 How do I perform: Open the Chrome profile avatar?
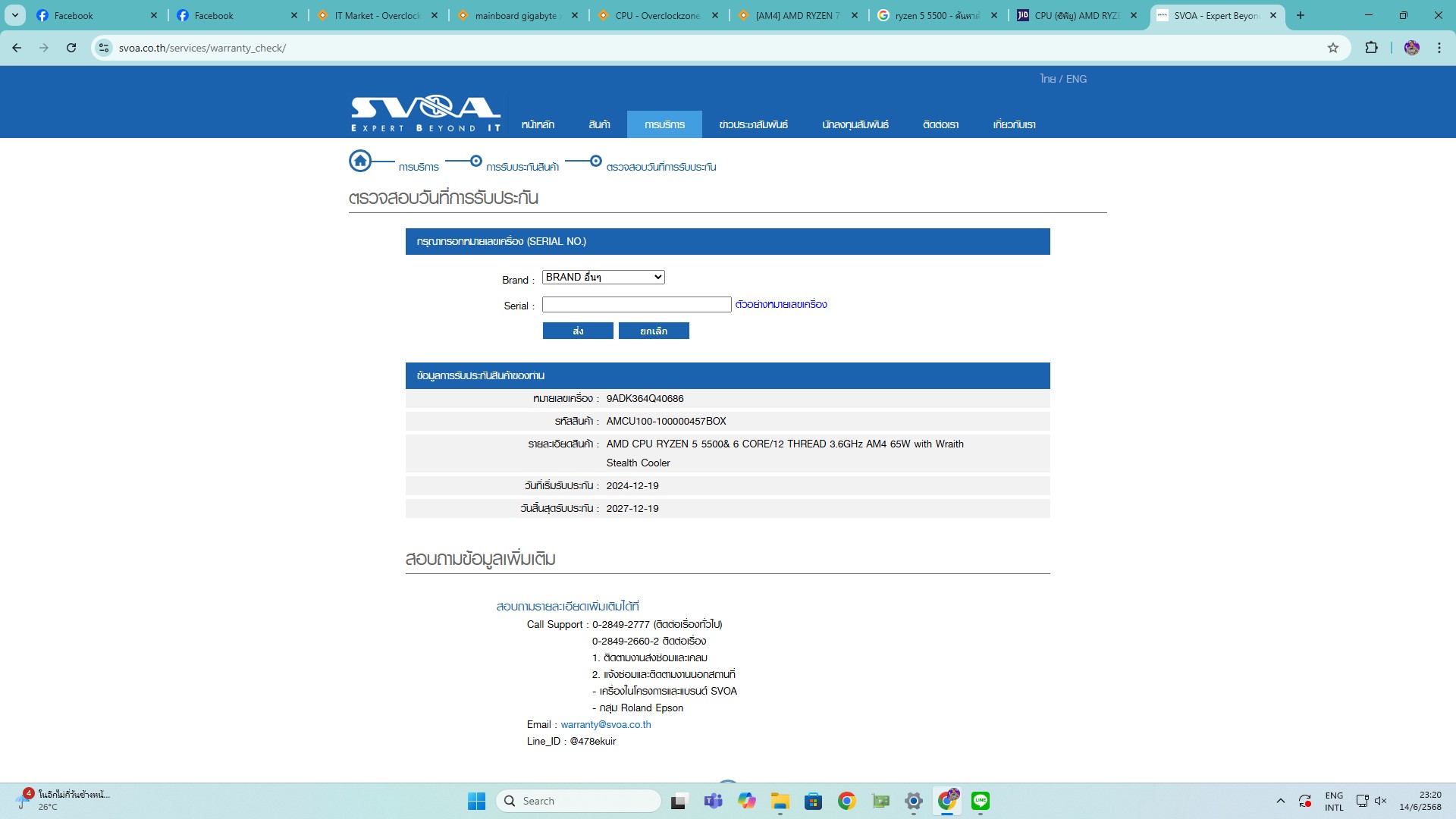click(1411, 48)
